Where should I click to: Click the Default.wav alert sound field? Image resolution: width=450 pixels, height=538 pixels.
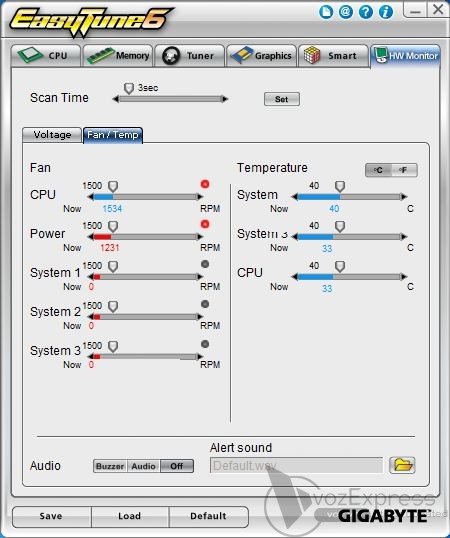click(x=296, y=465)
